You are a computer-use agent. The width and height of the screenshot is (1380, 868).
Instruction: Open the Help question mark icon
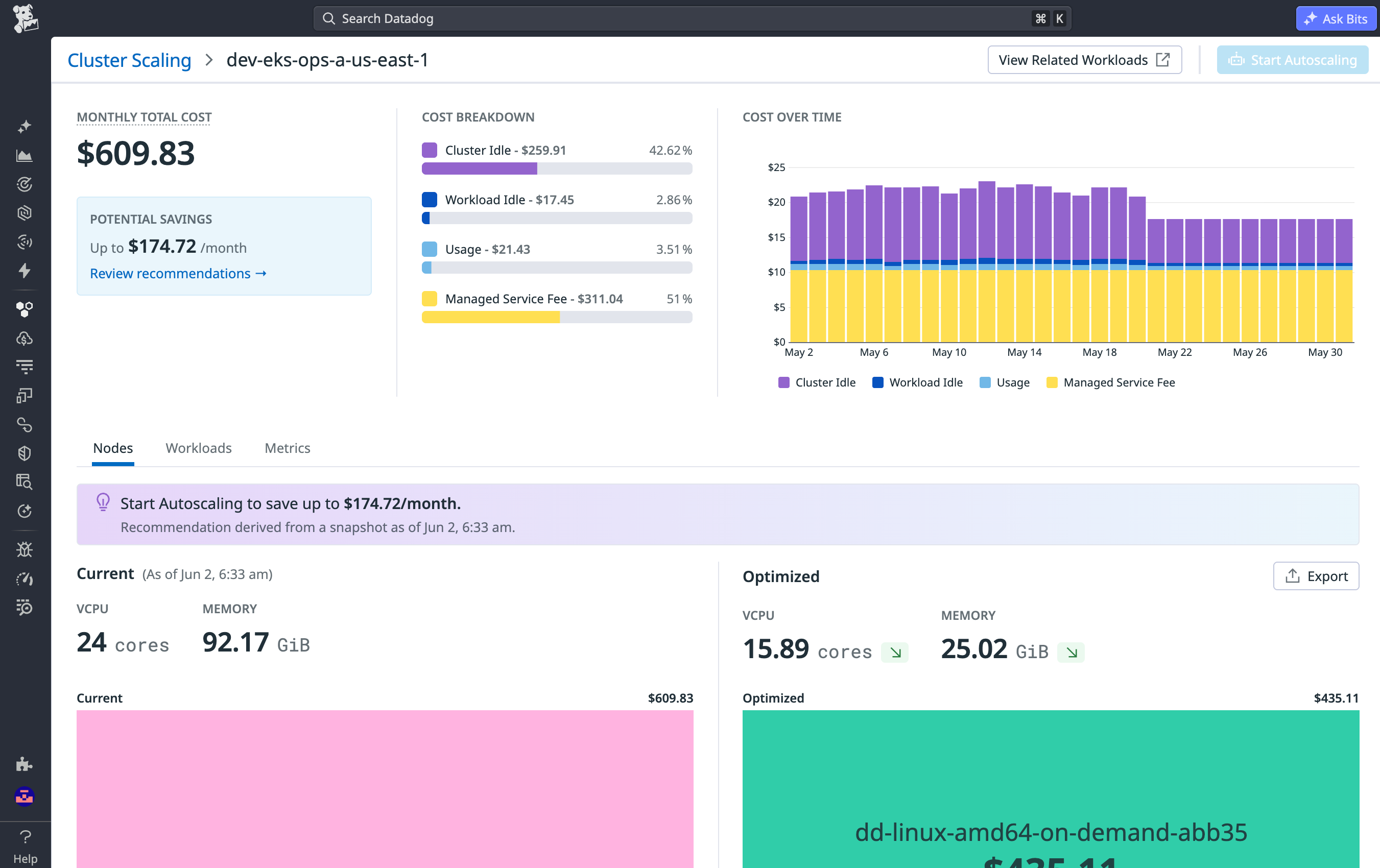point(25,837)
